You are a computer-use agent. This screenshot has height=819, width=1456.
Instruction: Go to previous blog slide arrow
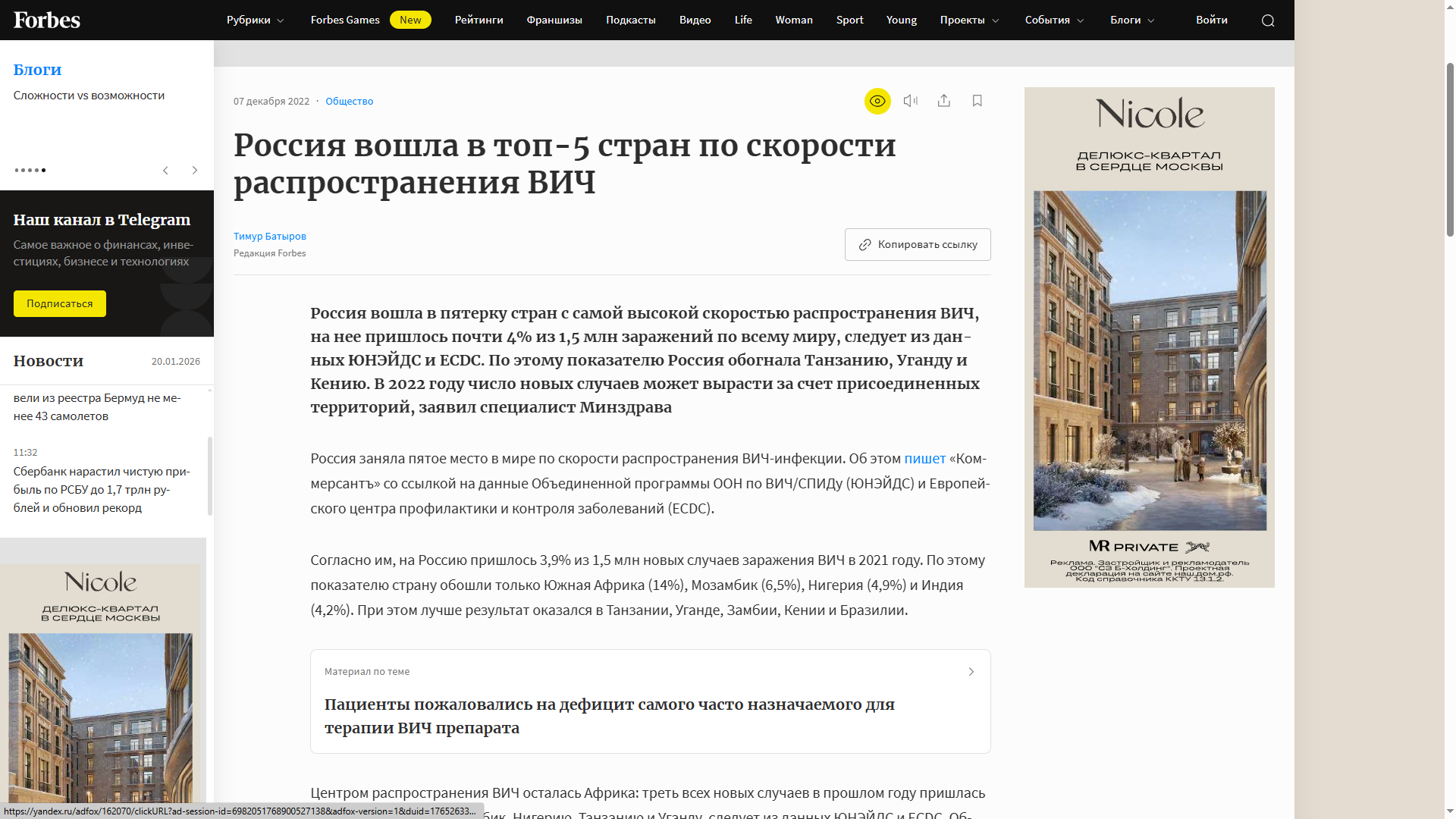(165, 170)
